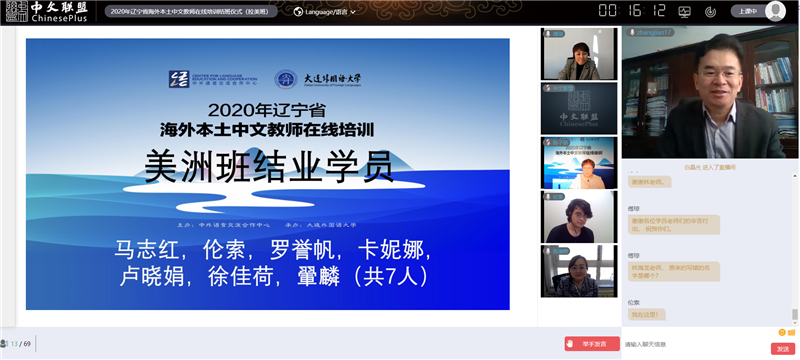The height and width of the screenshot is (360, 800).
Task: Open the device check monitor icon
Action: 684,11
